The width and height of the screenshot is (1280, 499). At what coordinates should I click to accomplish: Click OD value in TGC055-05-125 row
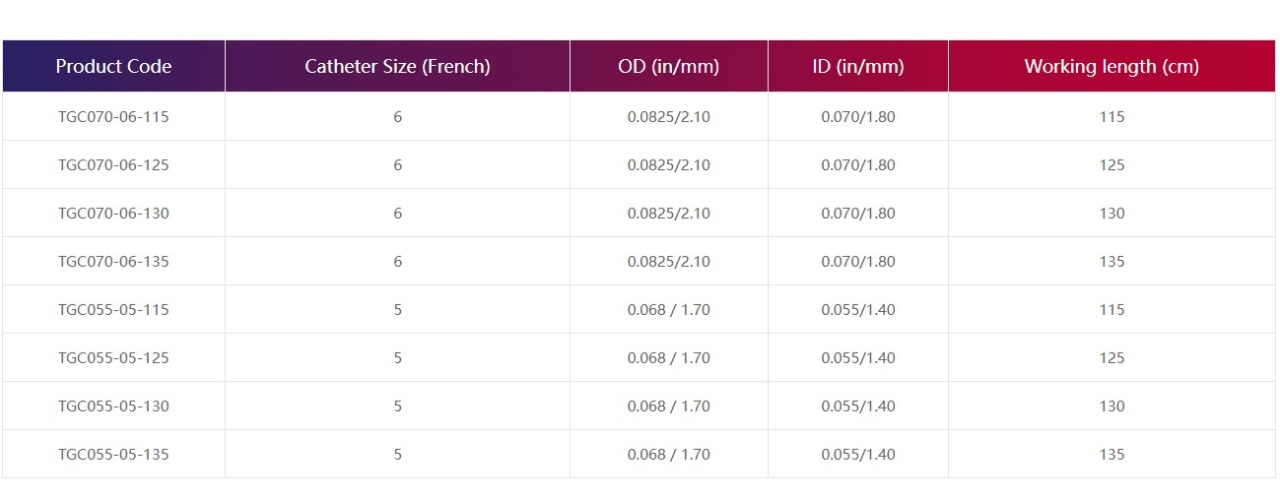[x=669, y=358]
